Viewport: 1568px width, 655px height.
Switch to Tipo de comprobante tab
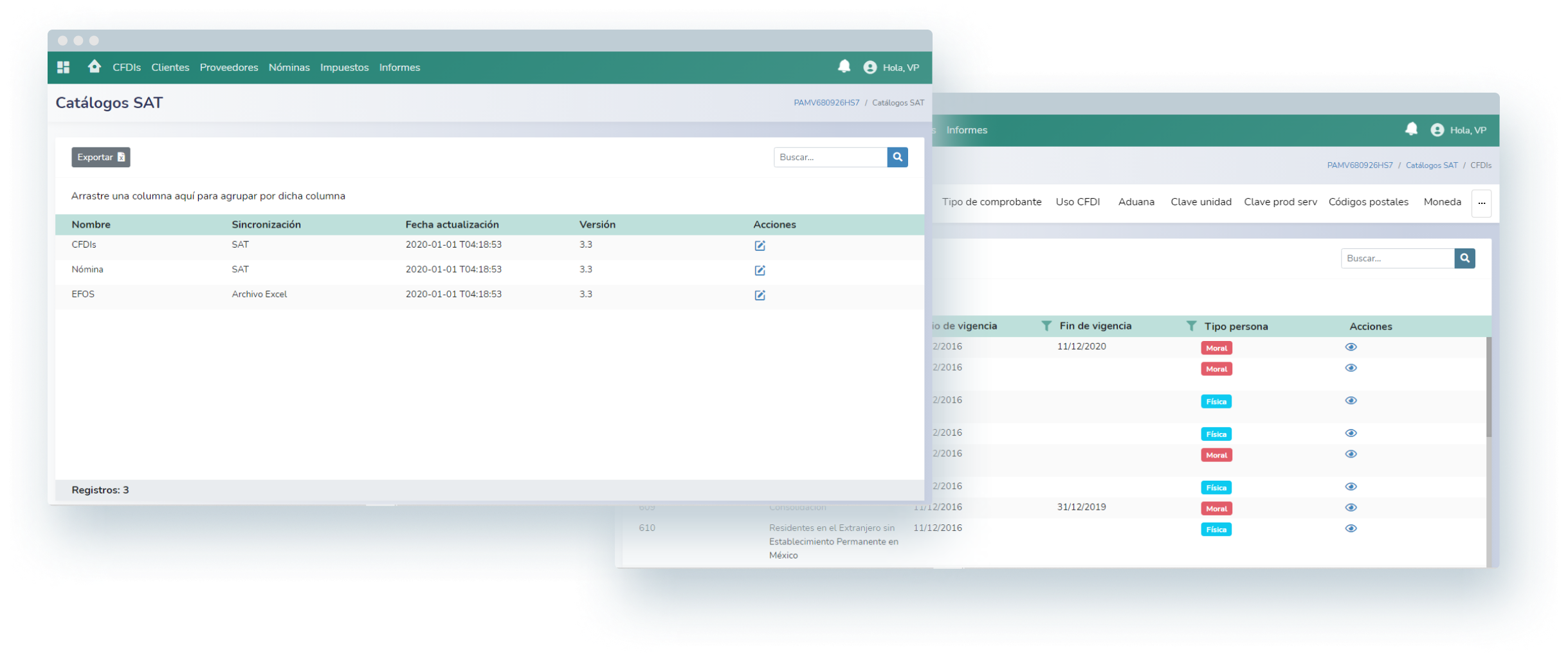click(992, 202)
